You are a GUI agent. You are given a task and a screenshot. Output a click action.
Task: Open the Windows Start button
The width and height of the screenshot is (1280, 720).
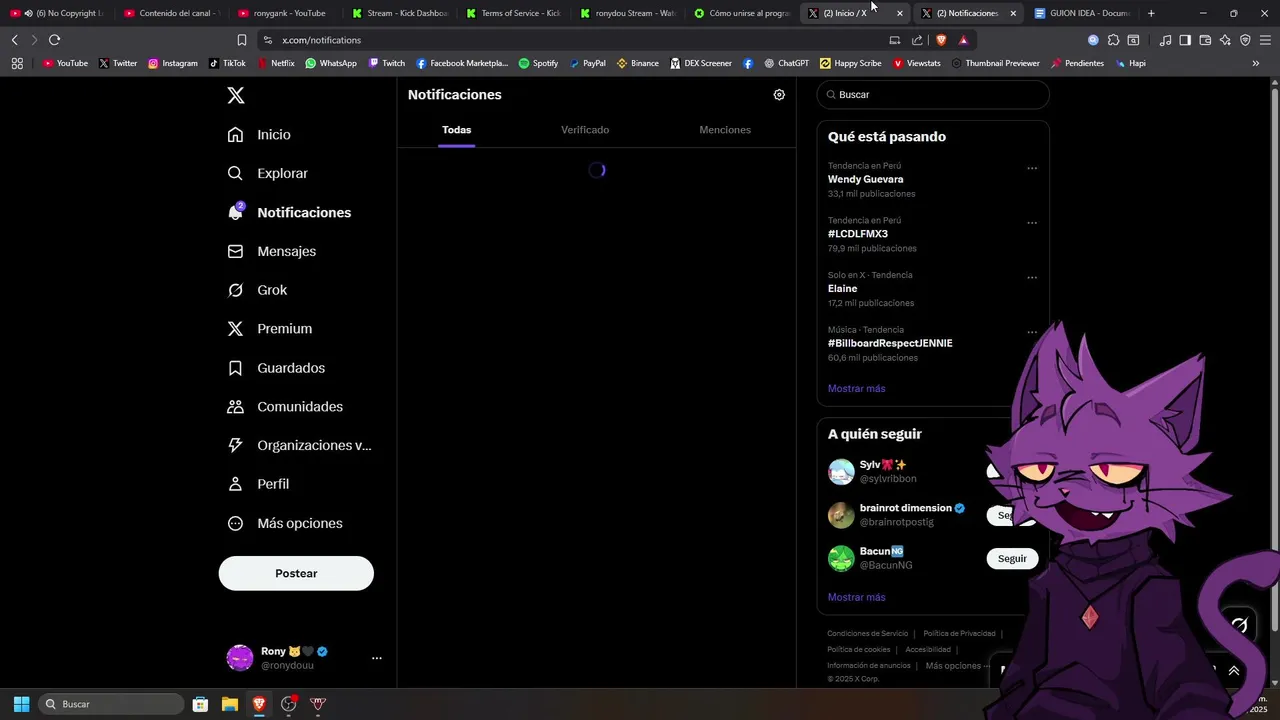(21, 704)
